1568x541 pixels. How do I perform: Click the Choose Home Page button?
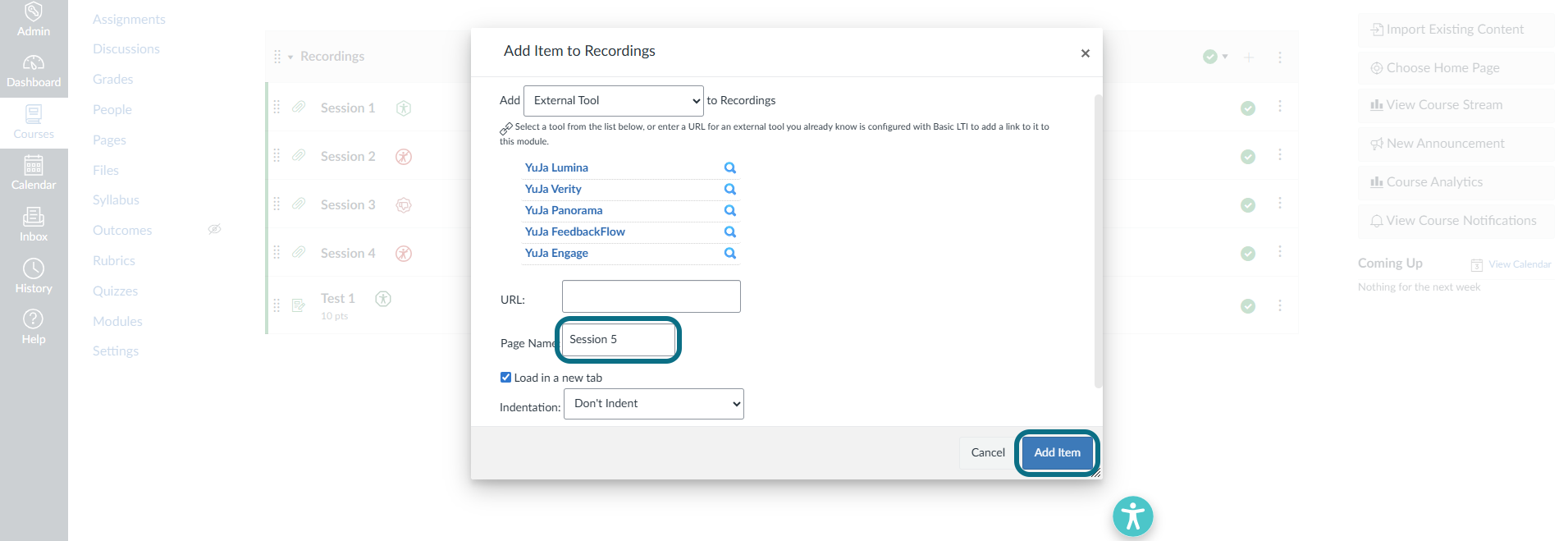pos(1456,68)
